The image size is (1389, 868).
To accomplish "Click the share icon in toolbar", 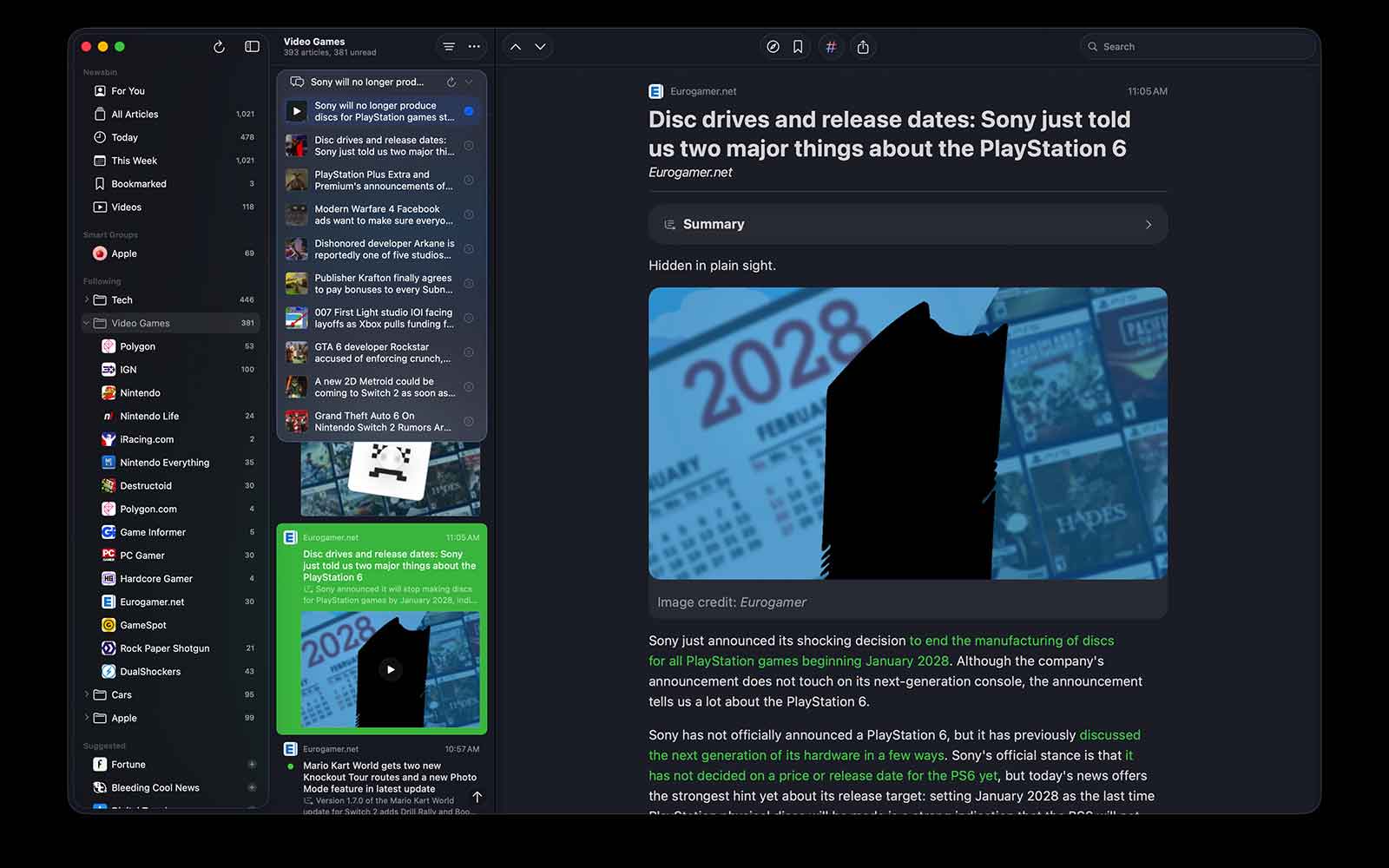I will coord(863,47).
